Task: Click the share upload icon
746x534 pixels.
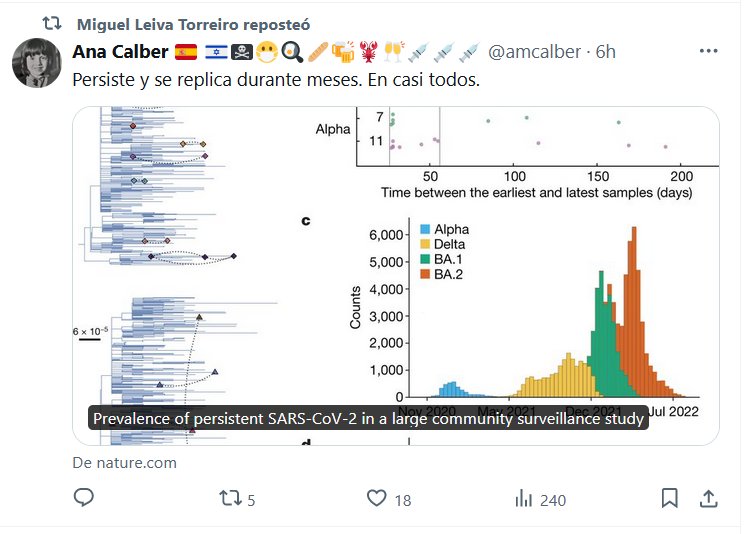Action: (x=707, y=498)
